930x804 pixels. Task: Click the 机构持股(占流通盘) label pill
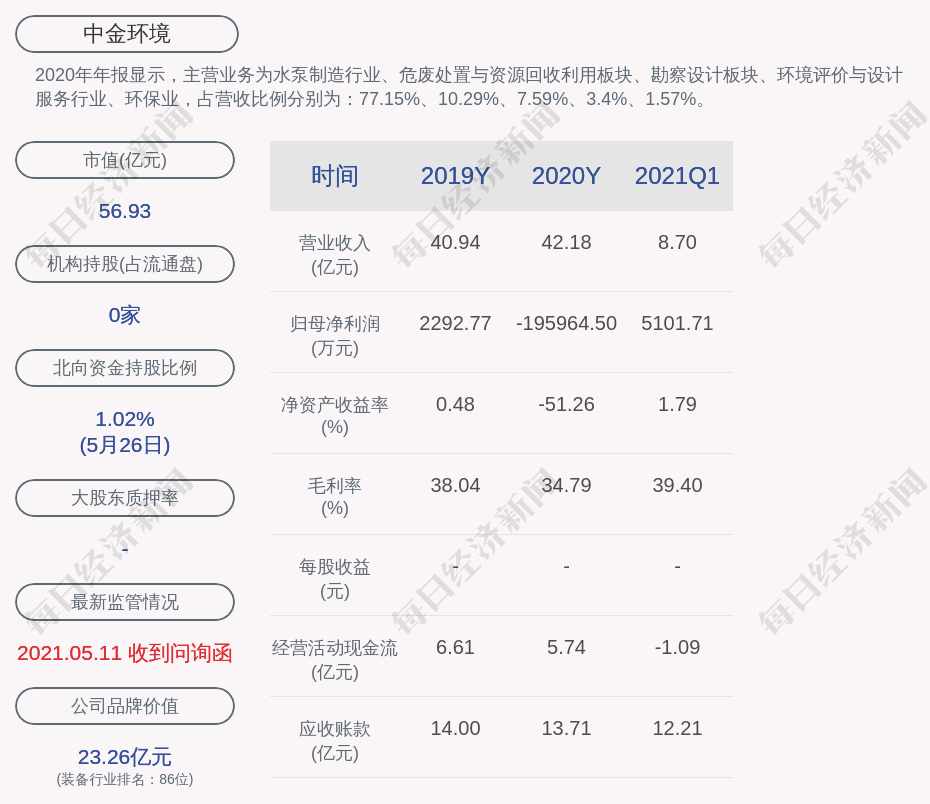125,264
